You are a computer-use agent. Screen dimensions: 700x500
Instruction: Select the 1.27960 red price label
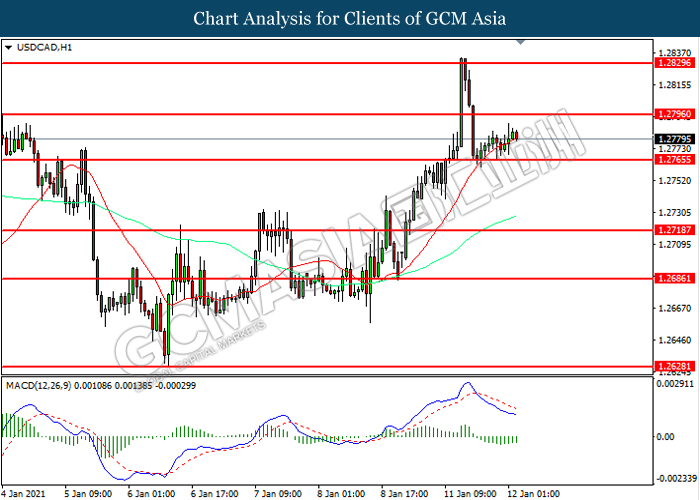click(x=675, y=114)
